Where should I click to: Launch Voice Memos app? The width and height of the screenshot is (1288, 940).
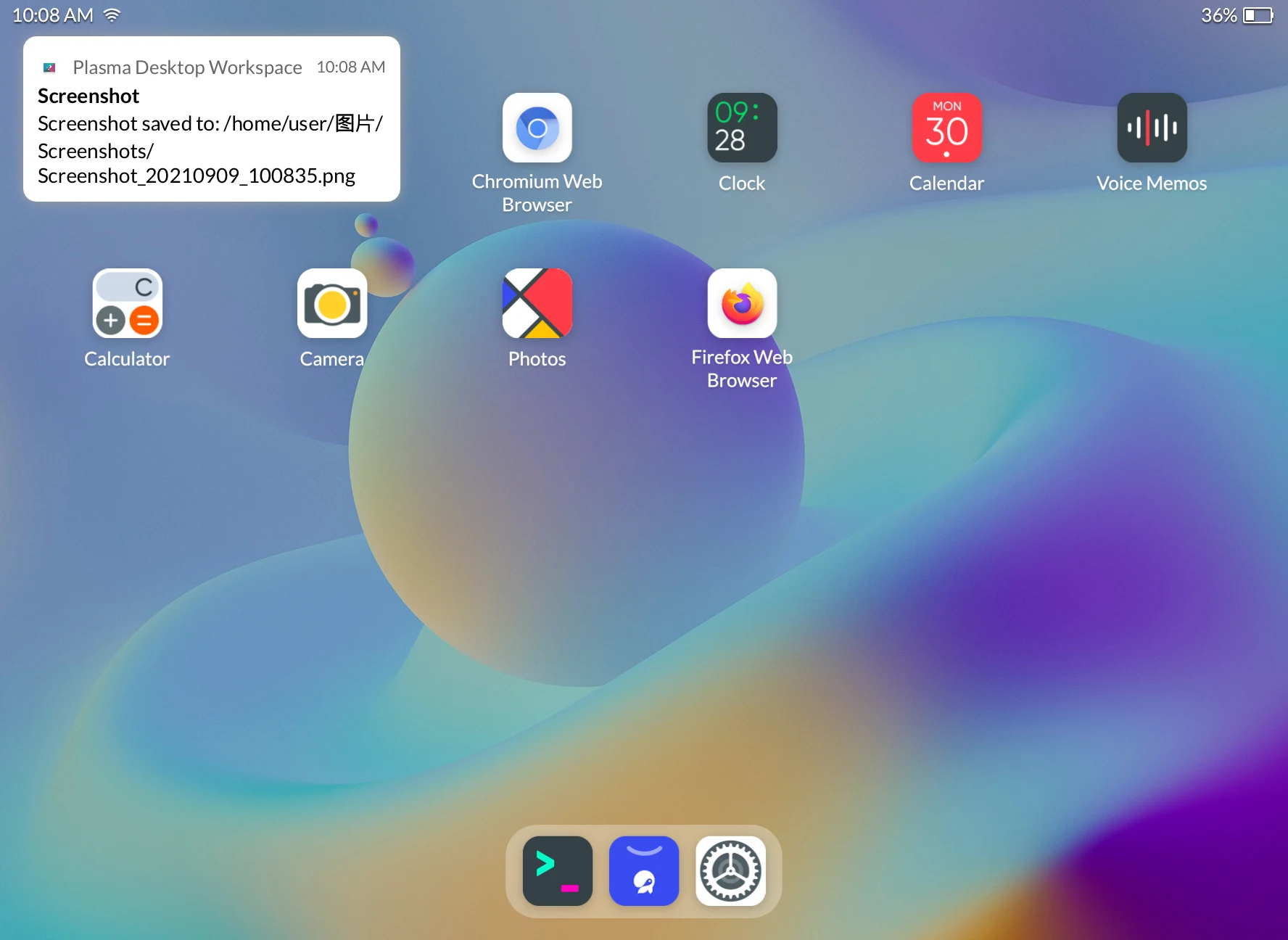coord(1152,128)
